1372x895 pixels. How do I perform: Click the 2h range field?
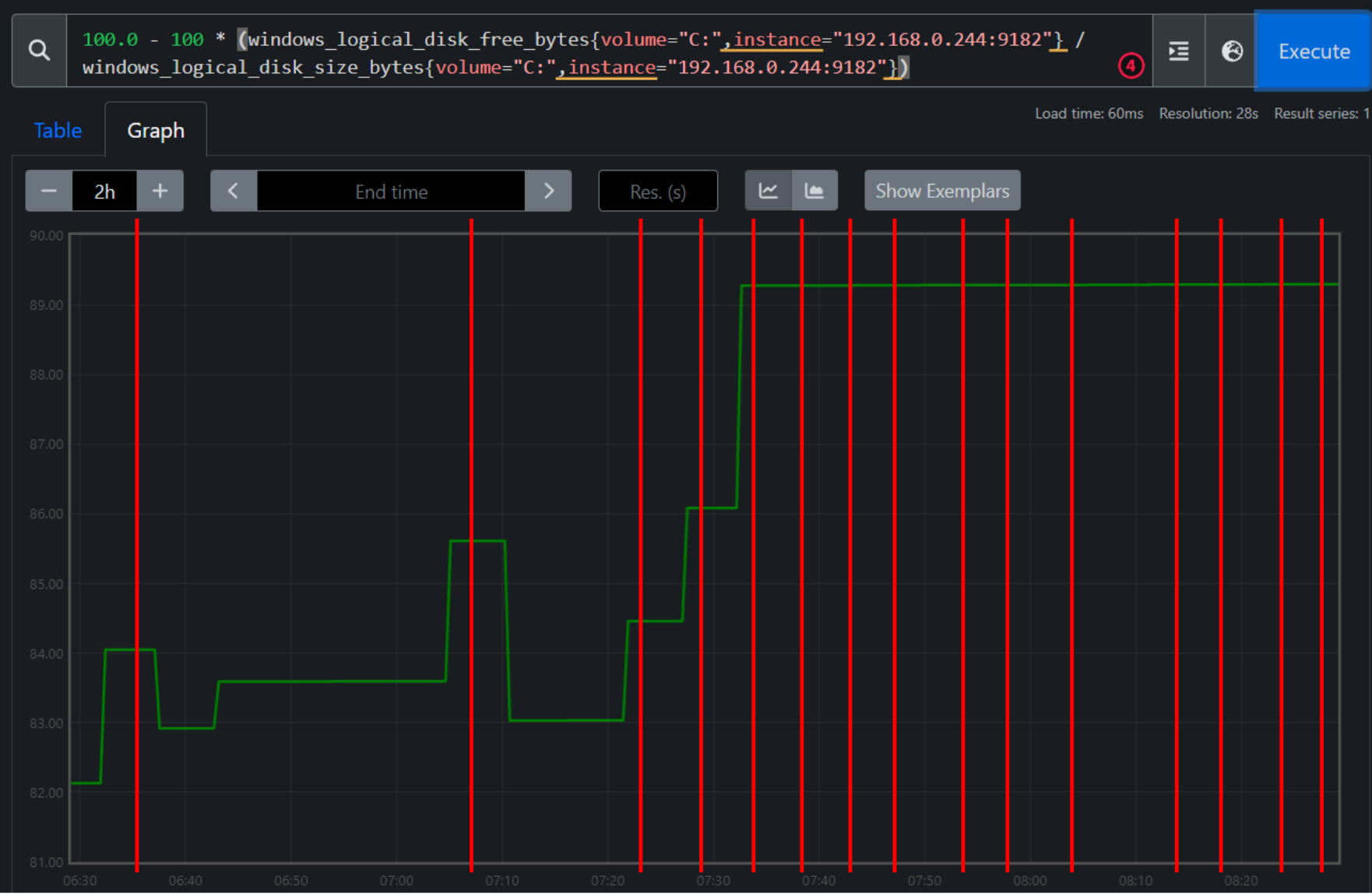[x=104, y=191]
